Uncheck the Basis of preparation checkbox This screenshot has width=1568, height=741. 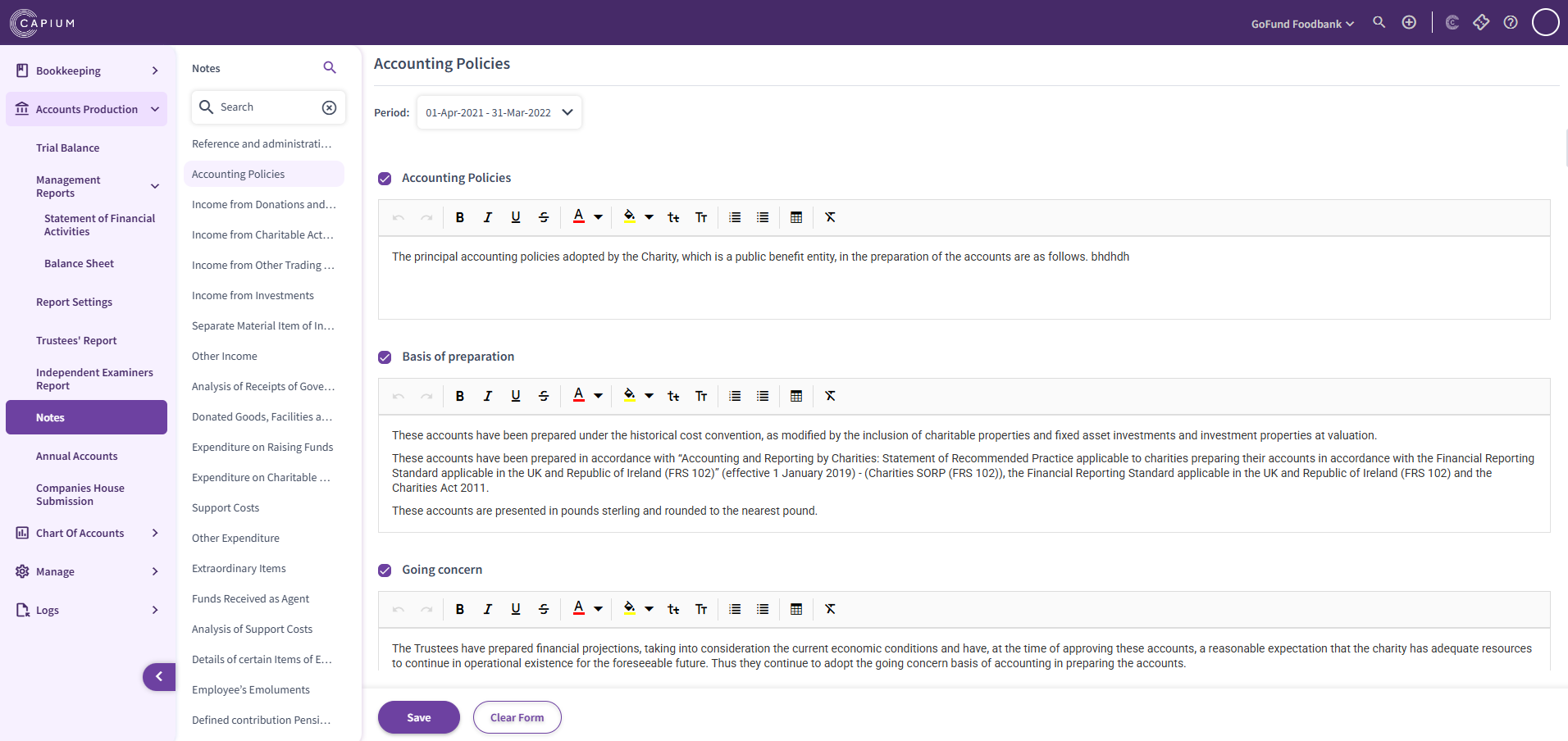point(385,357)
